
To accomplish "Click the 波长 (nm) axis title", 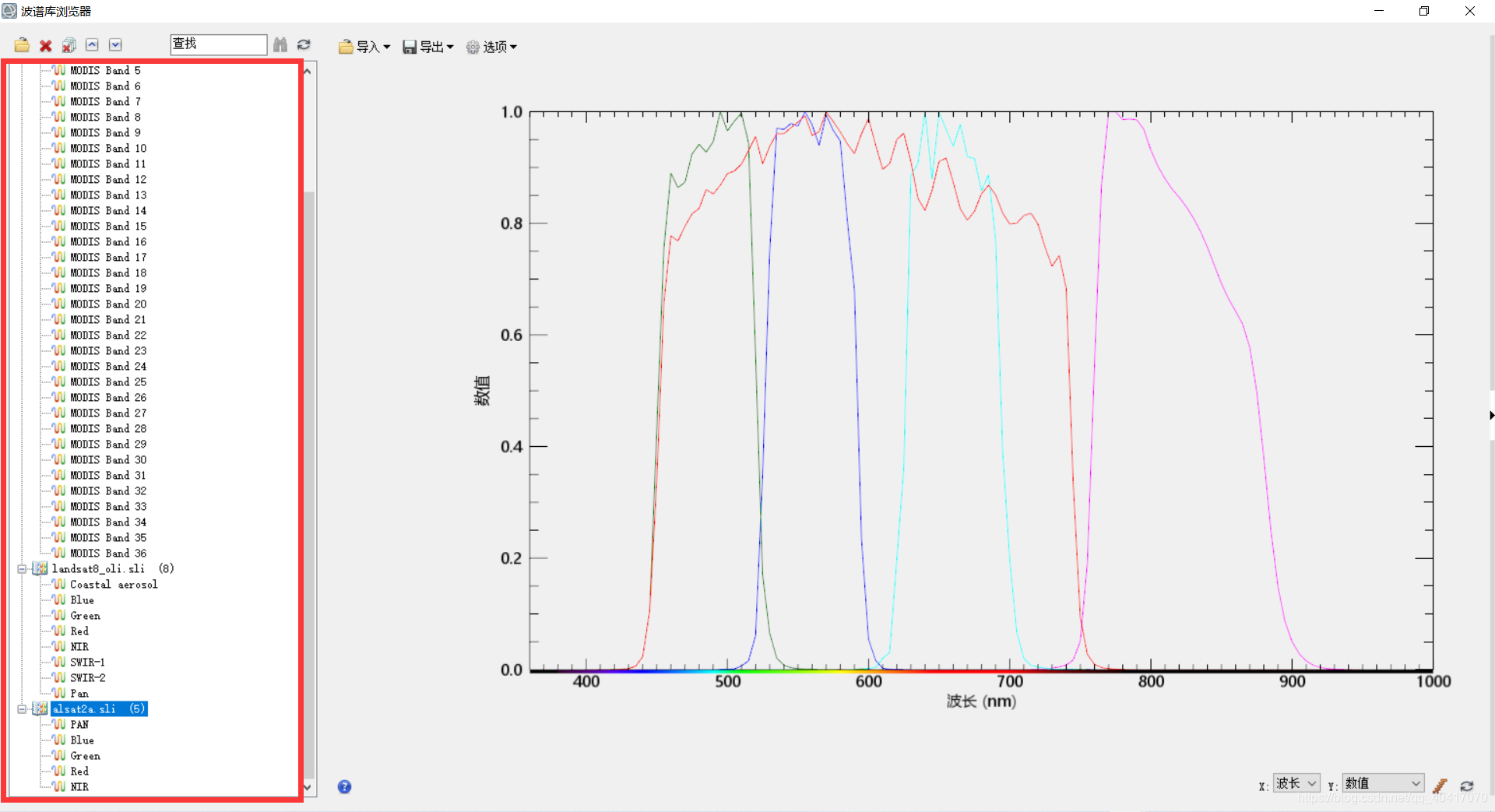I will [x=981, y=701].
